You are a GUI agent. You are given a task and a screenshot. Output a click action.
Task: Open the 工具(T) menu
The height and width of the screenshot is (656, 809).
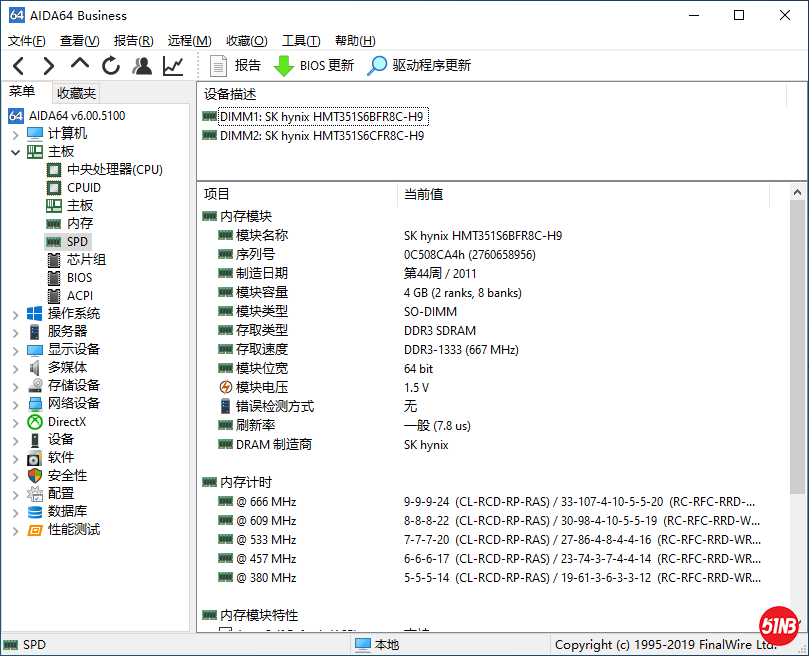[301, 41]
